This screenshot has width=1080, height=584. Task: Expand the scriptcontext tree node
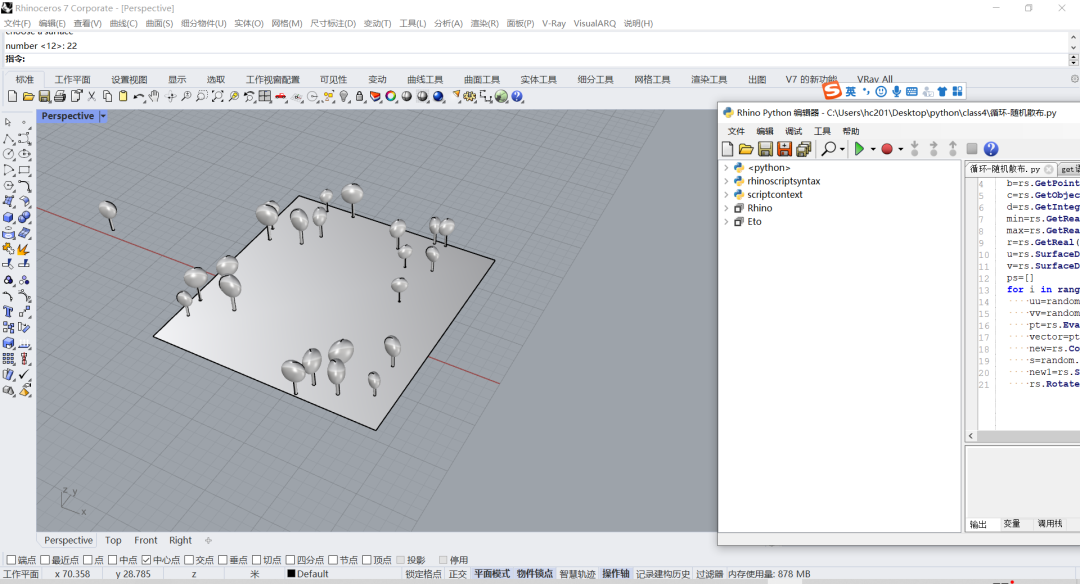click(726, 194)
